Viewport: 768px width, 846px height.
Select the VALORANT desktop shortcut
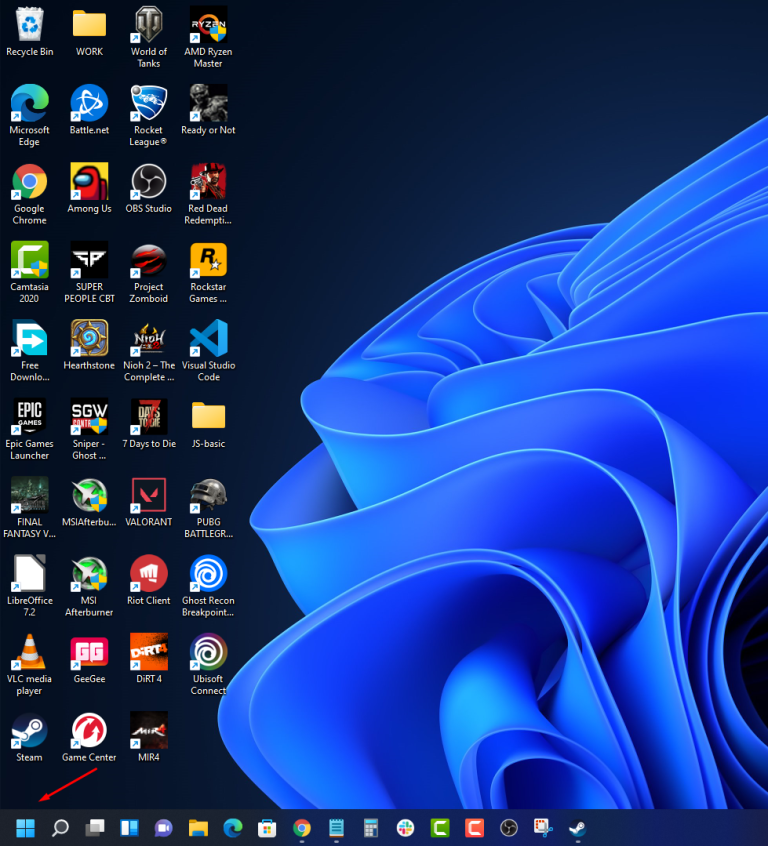[148, 502]
